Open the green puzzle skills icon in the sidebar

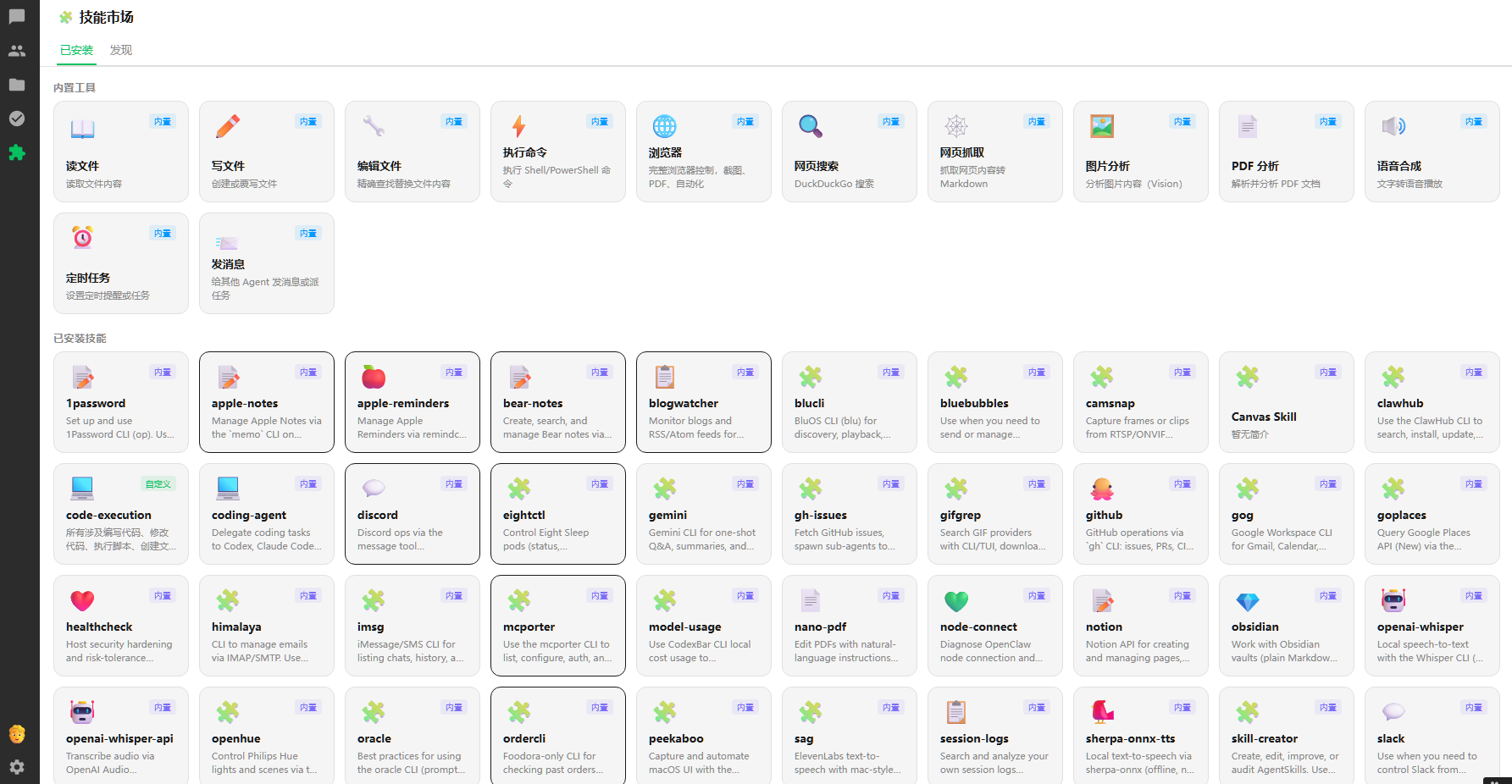click(x=17, y=152)
